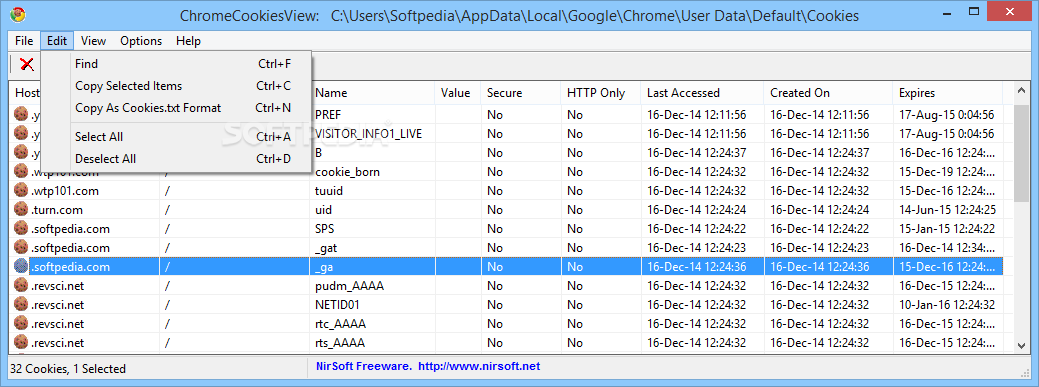Select the tuuid name cell

click(x=329, y=191)
